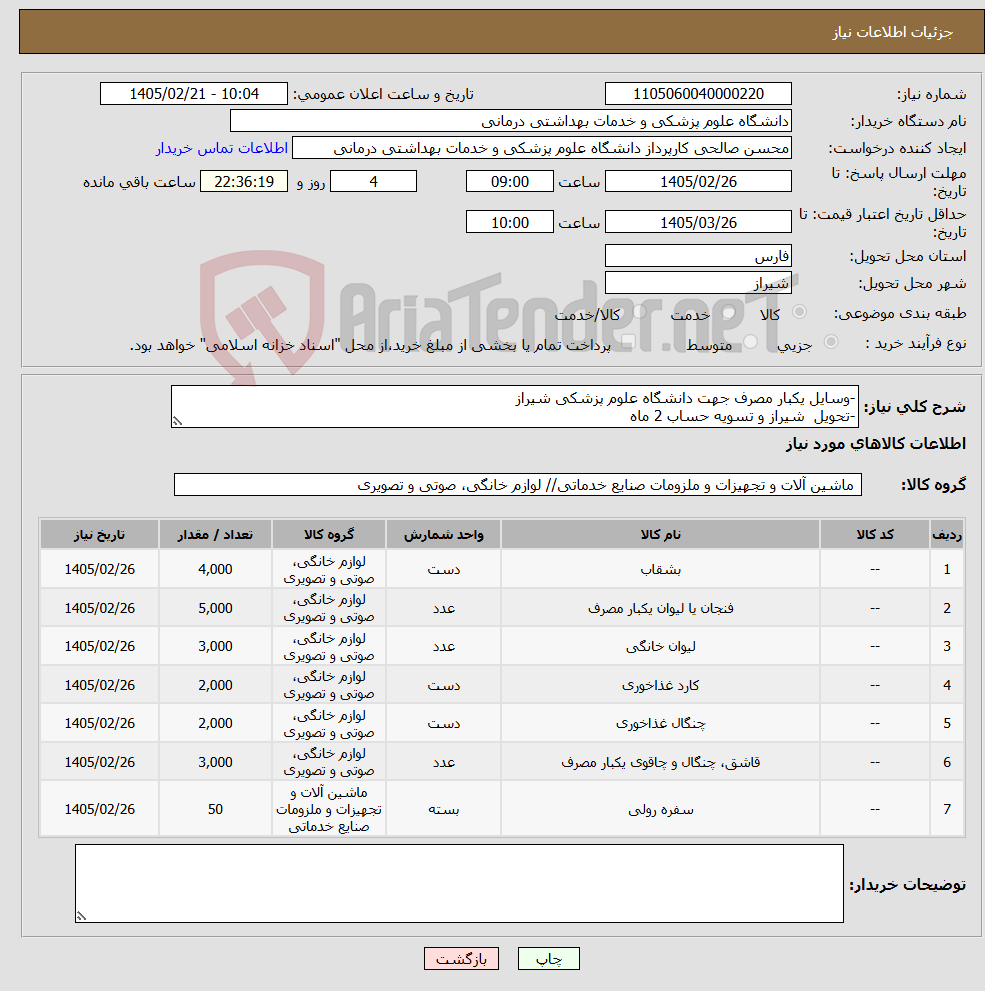Click item name بشقاب in row 1
Viewport: 985px width, 991px height.
tap(660, 569)
